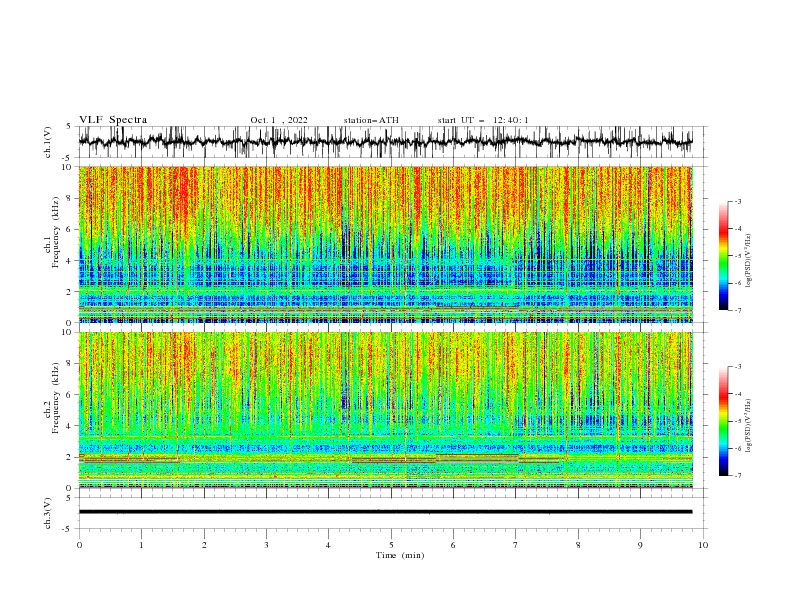The image size is (792, 612).
Task: Click the '9' time axis tick label
Action: pos(640,545)
